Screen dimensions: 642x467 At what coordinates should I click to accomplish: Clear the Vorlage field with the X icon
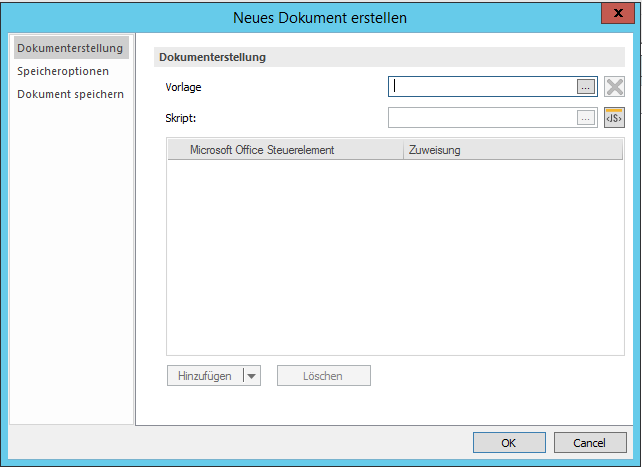tap(615, 87)
